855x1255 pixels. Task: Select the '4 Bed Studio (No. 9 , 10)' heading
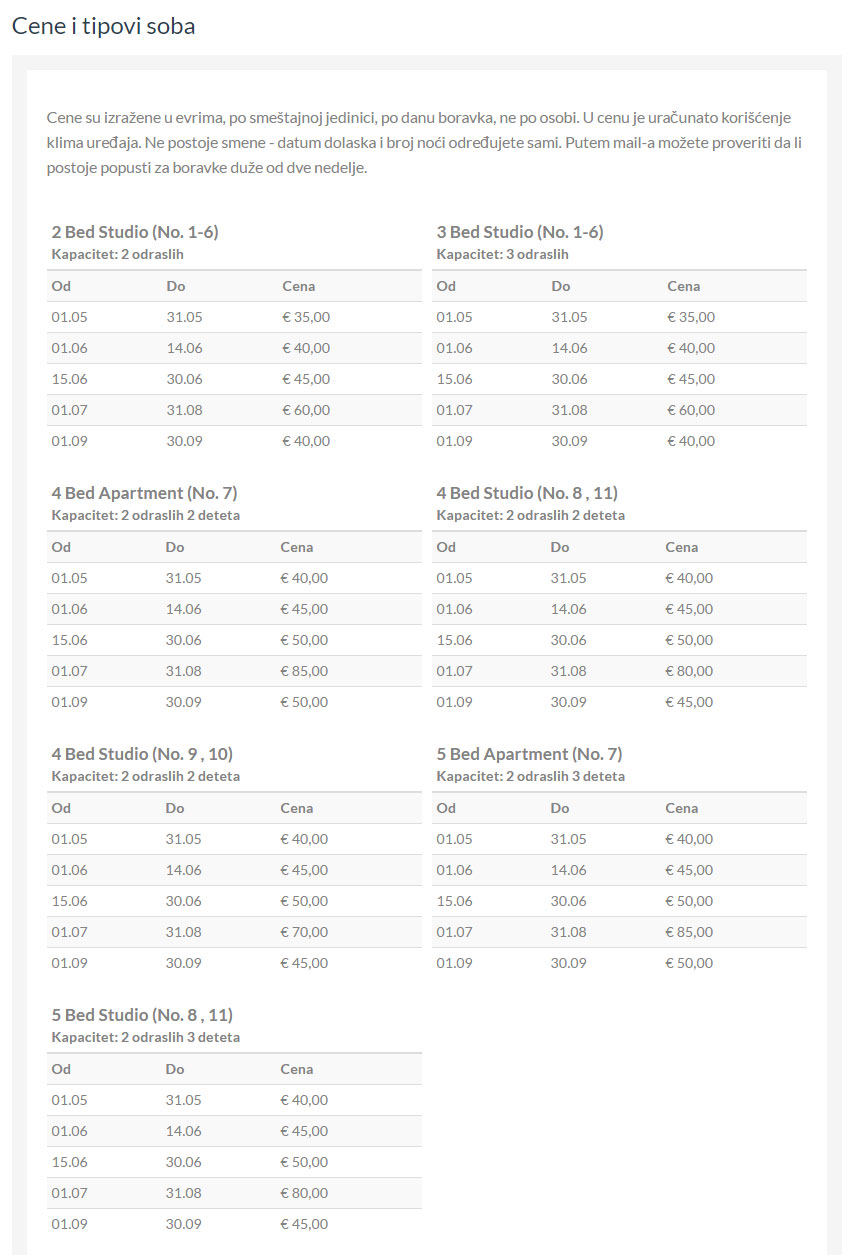pyautogui.click(x=142, y=754)
